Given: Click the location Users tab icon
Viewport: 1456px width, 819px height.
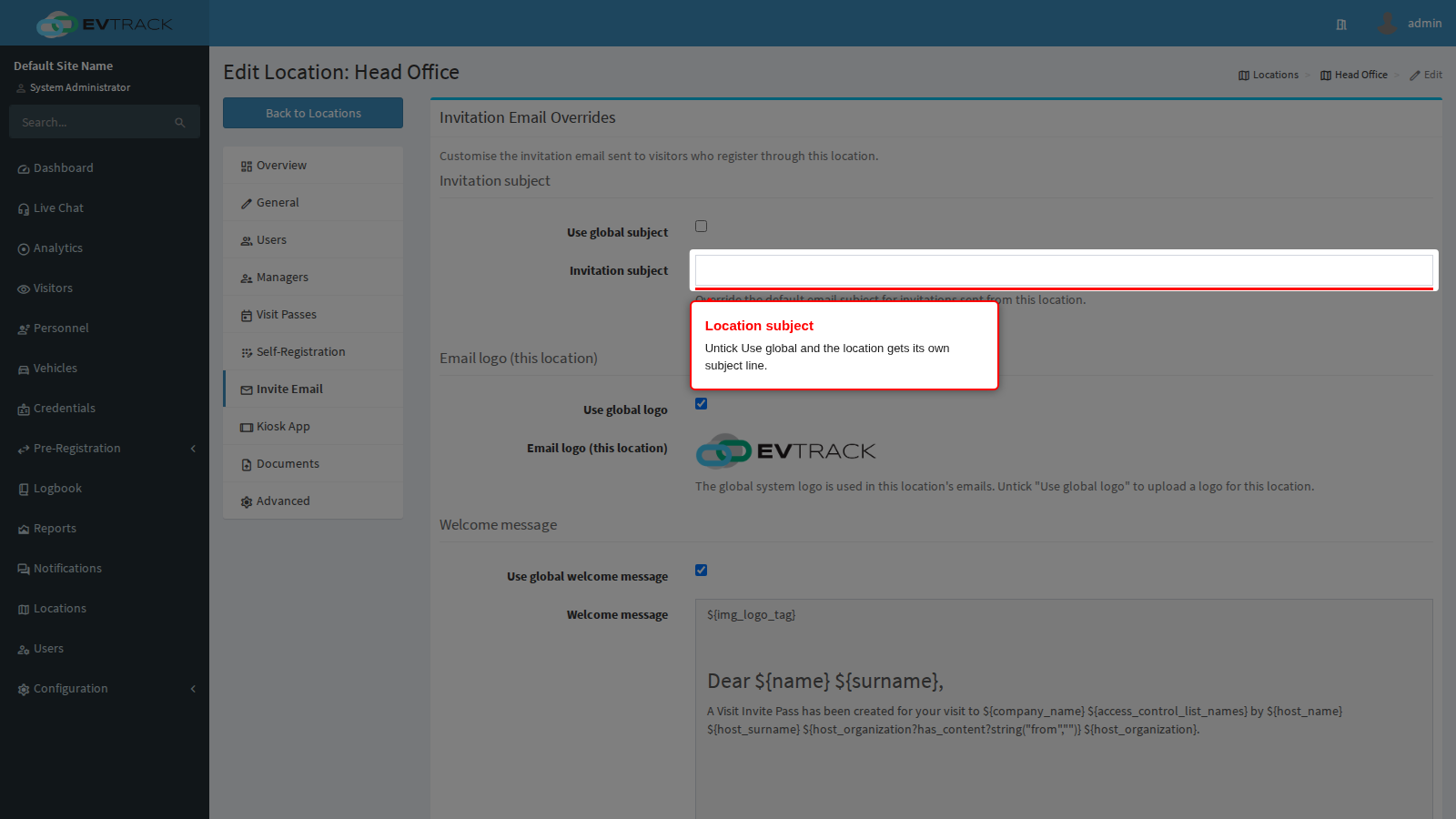Looking at the screenshot, I should (247, 241).
